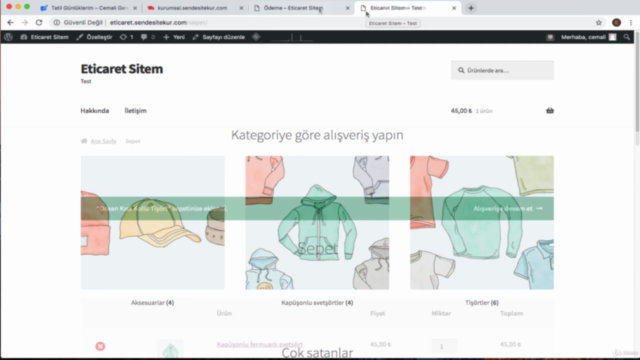Open the Chrome profile avatar

pyautogui.click(x=616, y=22)
